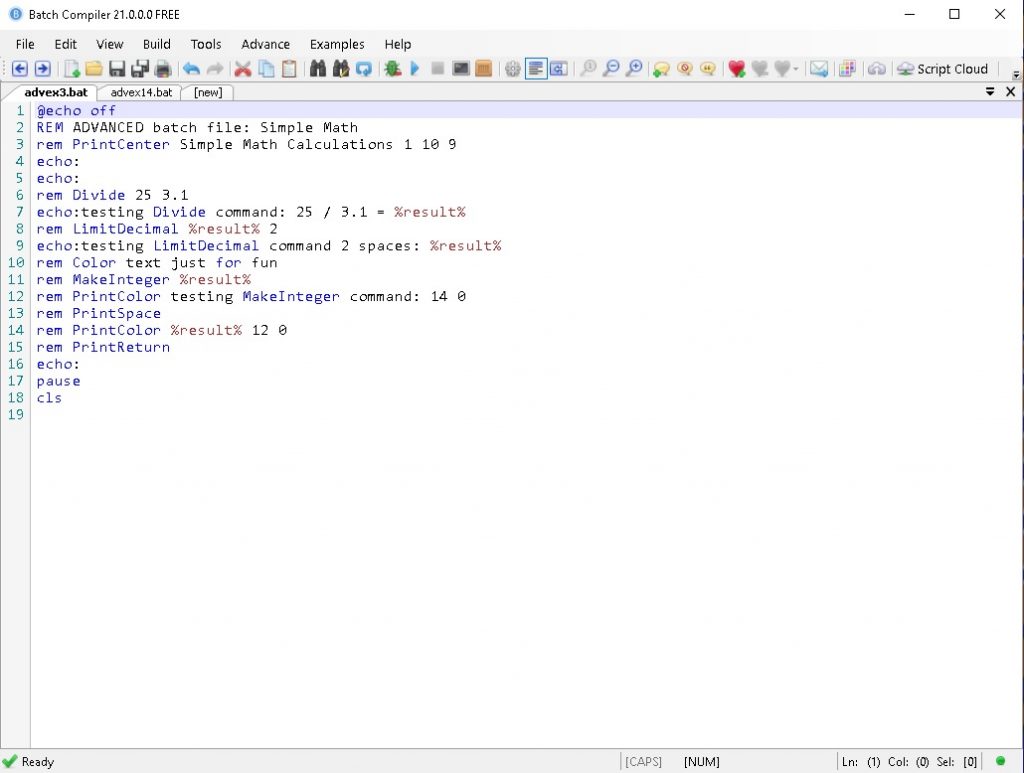
Task: Copy selection using the copy icon
Action: [x=266, y=69]
